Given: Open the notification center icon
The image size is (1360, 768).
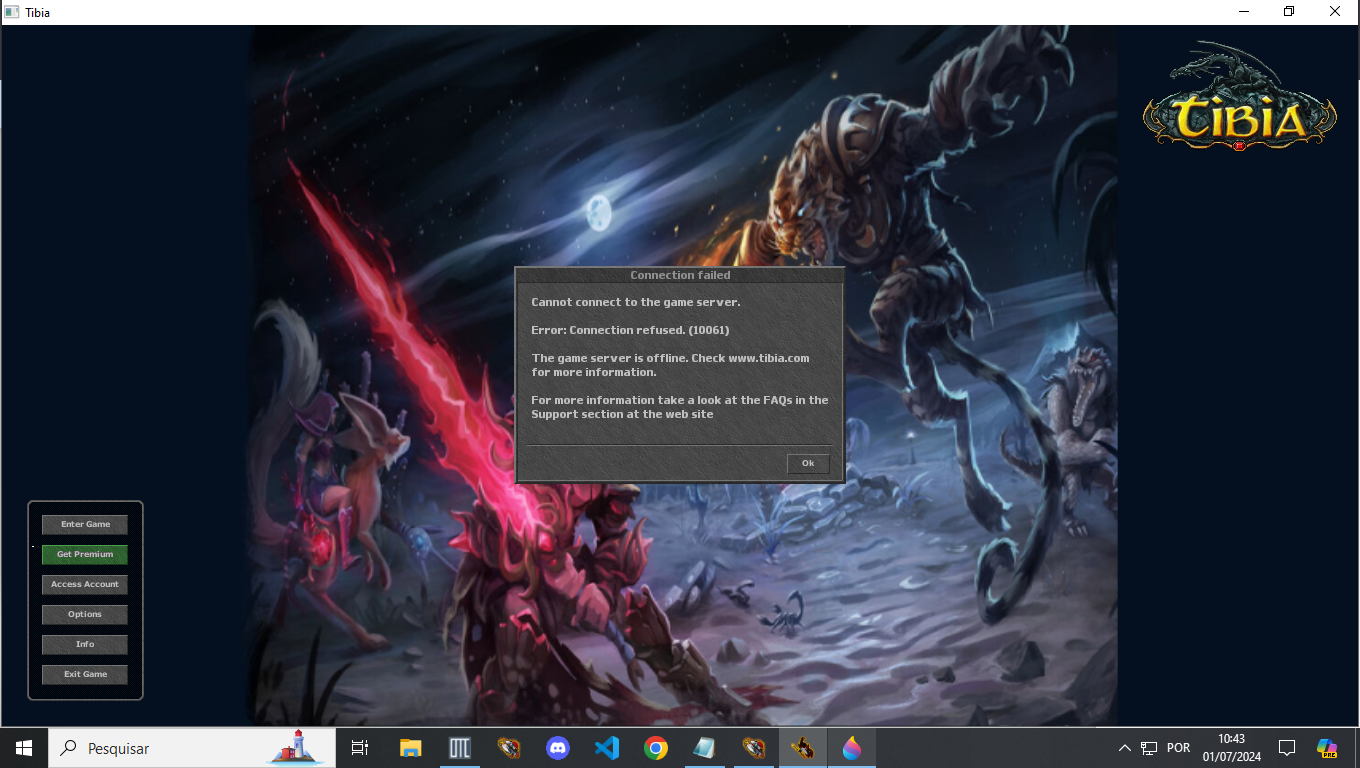Looking at the screenshot, I should click(1287, 748).
